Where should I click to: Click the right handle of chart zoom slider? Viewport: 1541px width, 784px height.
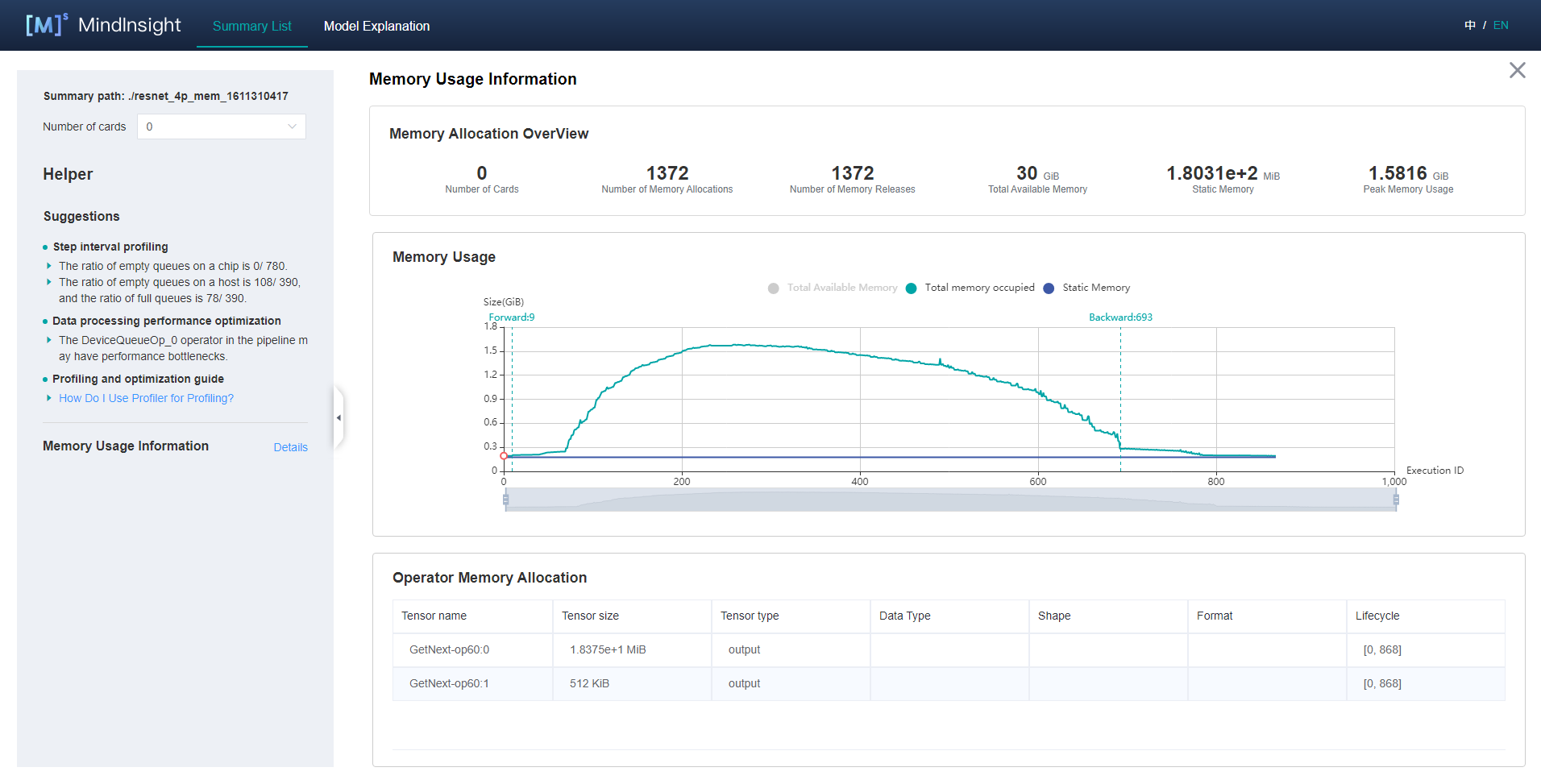pyautogui.click(x=1396, y=500)
